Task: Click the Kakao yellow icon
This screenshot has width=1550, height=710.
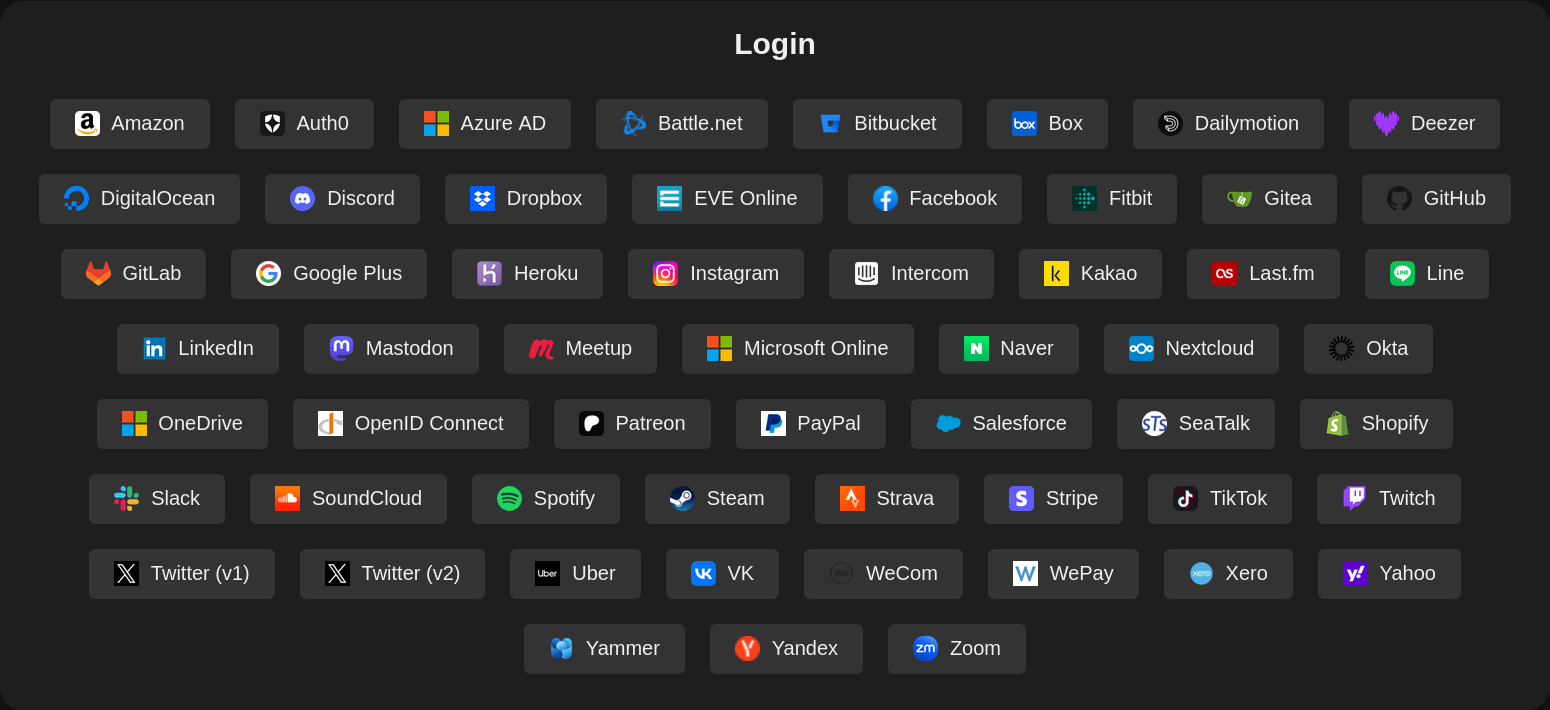Action: click(1056, 274)
